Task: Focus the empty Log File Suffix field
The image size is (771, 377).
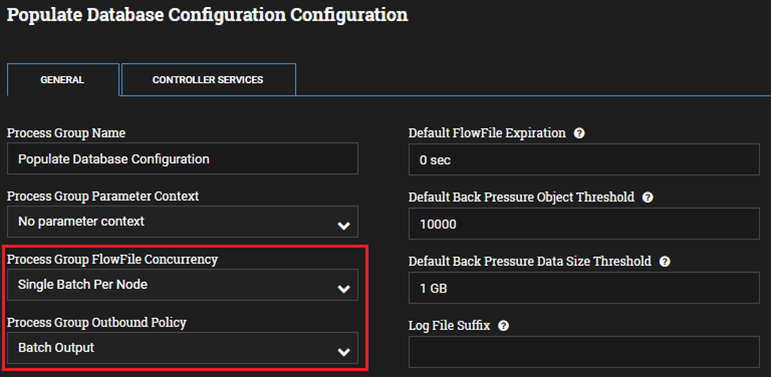Action: (x=584, y=352)
